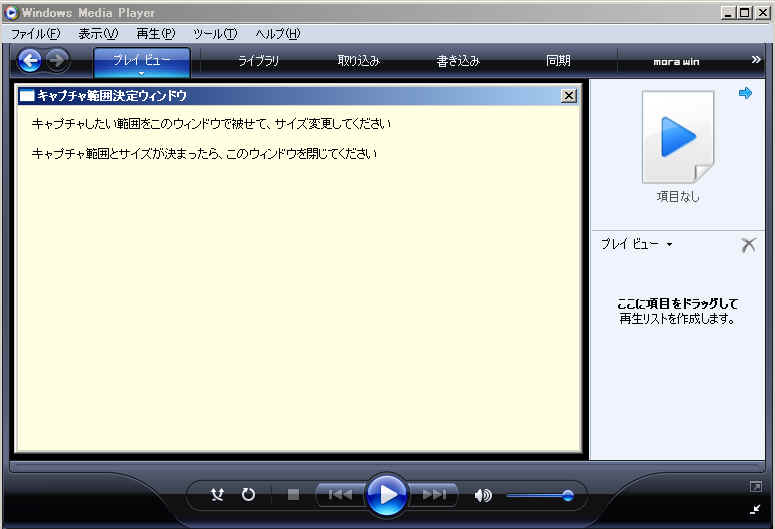The width and height of the screenshot is (775, 529).
Task: Click the Windows Media Player title icon
Action: [x=11, y=12]
